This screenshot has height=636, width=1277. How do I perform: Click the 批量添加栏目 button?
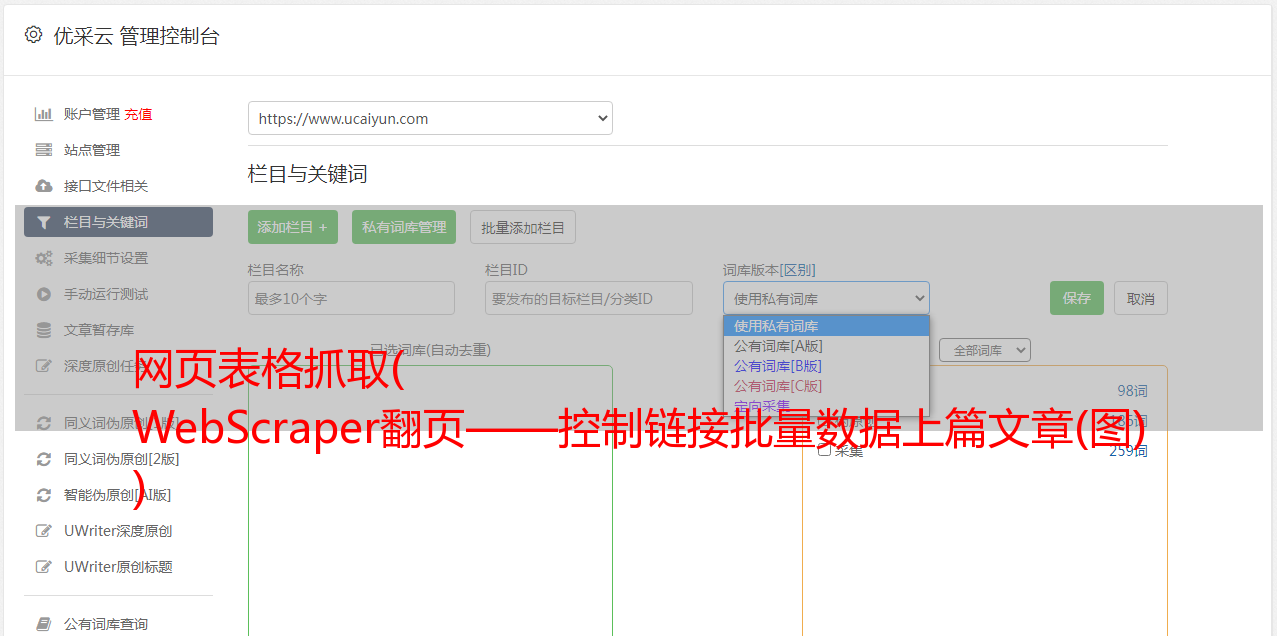tap(523, 227)
